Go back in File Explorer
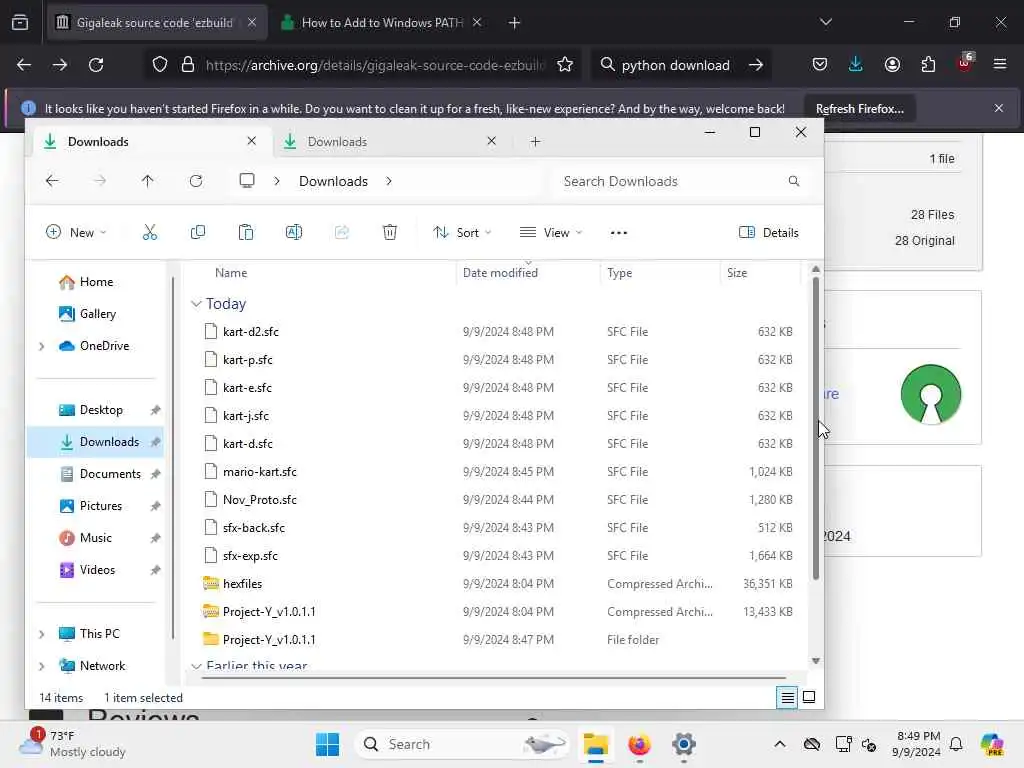1024x768 pixels. pos(52,181)
